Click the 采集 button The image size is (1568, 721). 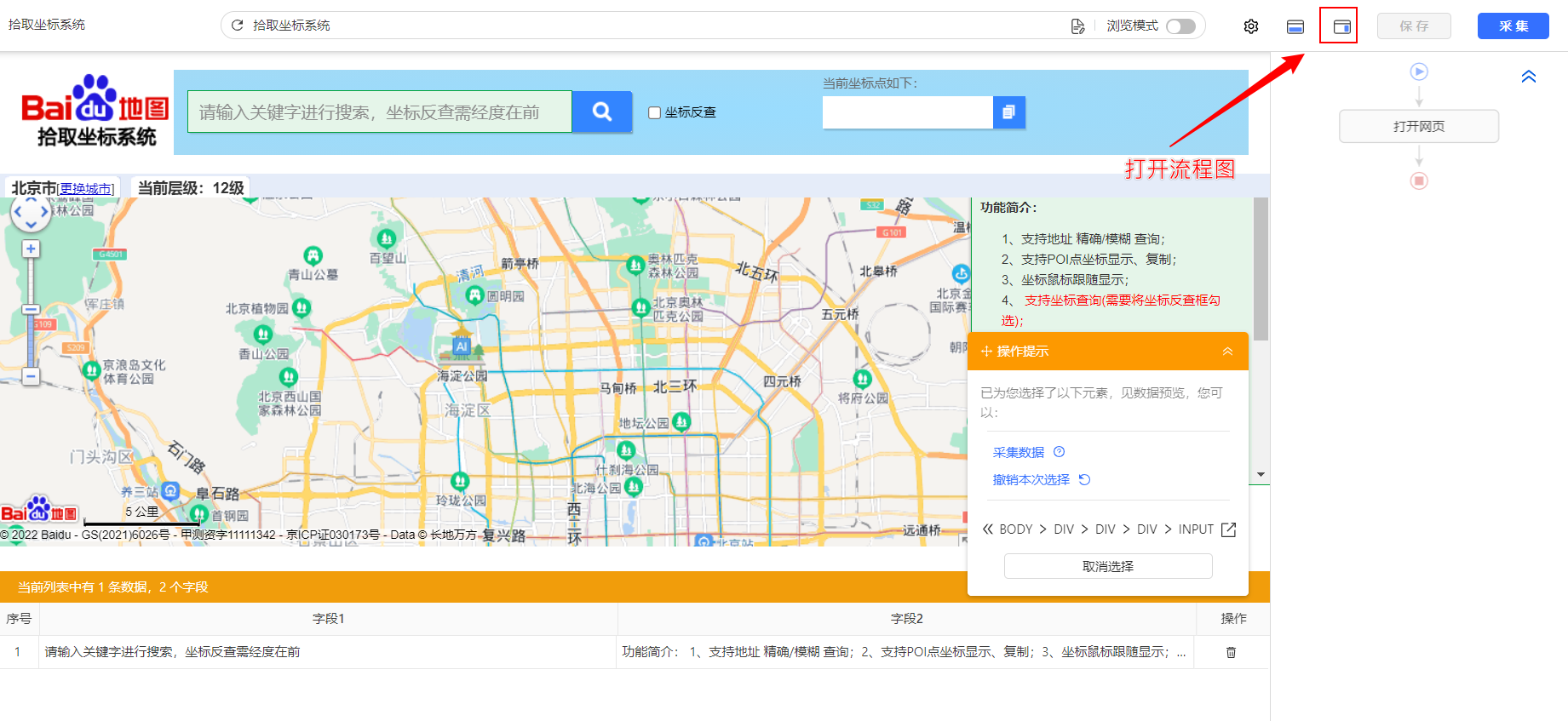tap(1513, 26)
